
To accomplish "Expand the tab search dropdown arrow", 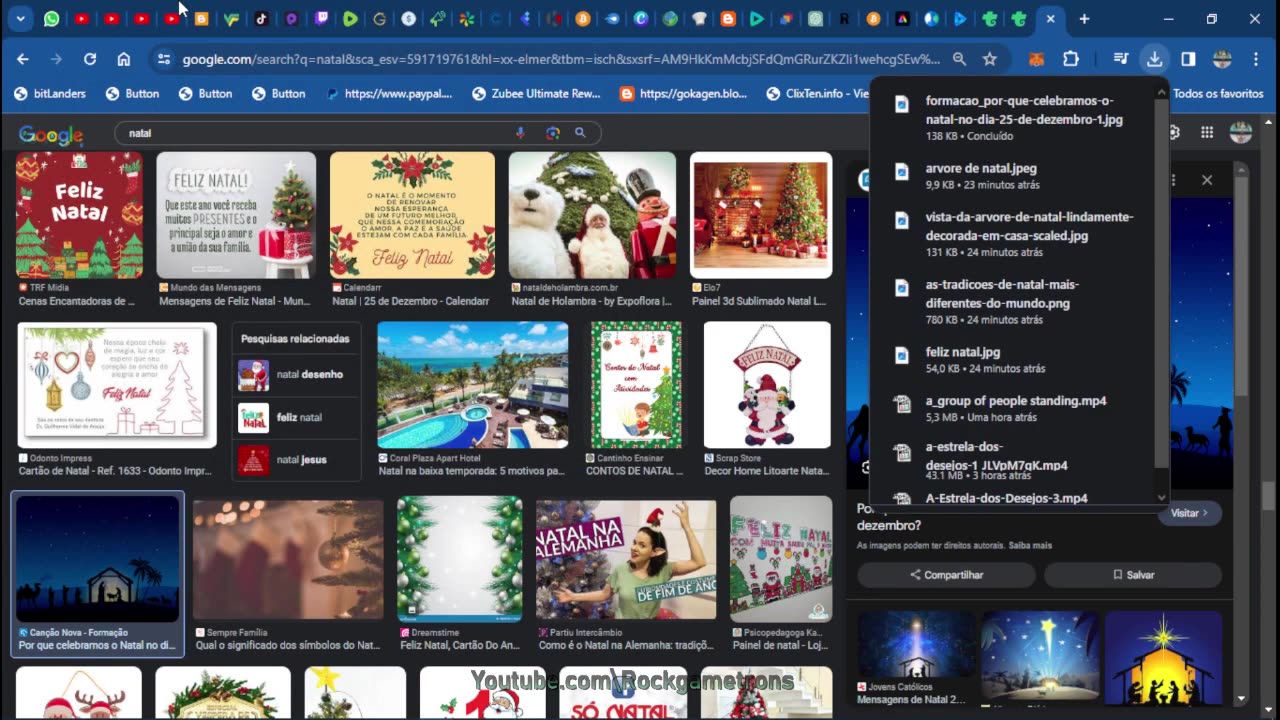I will tap(20, 19).
